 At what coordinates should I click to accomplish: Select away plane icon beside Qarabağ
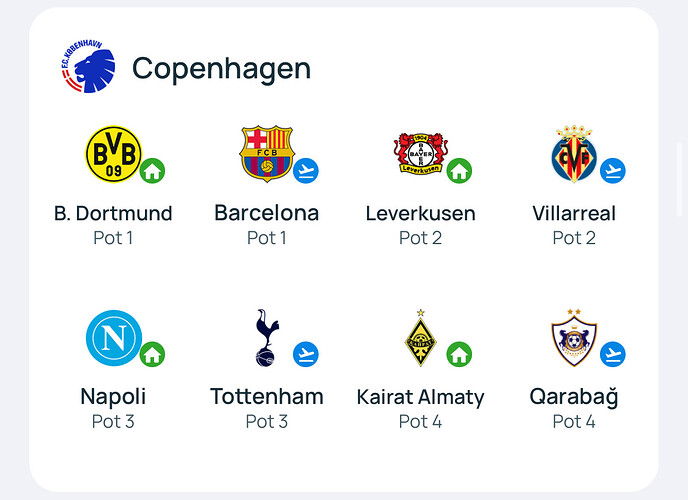tap(613, 354)
